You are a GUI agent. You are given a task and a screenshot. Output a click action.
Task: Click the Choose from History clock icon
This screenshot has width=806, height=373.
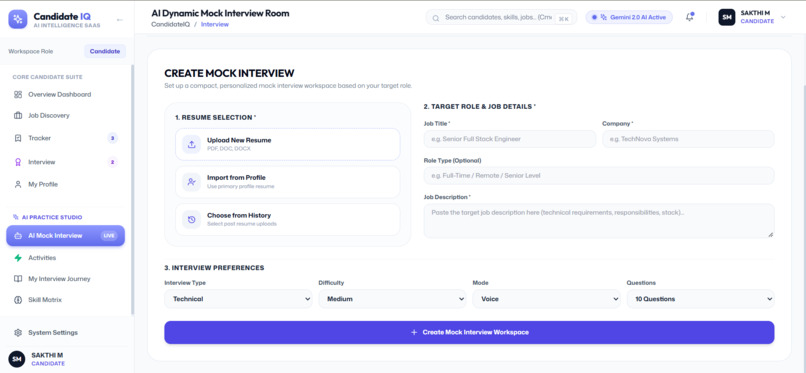coord(192,219)
